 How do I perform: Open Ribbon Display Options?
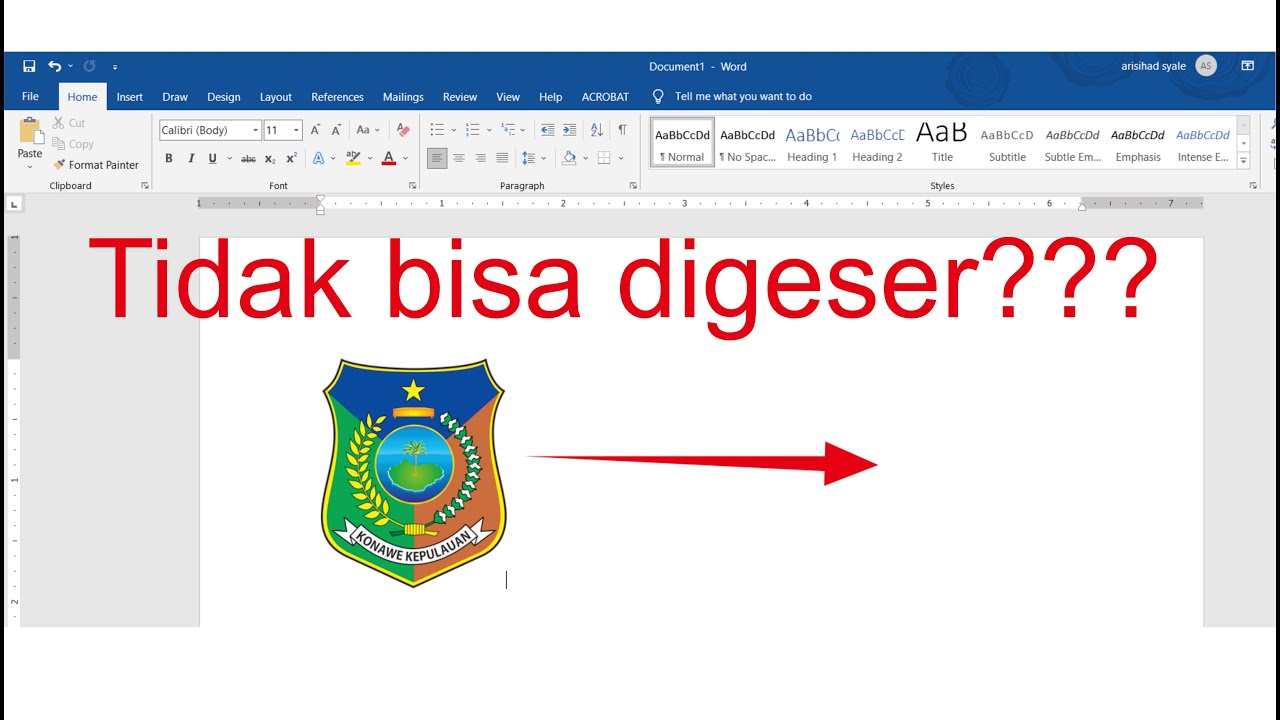click(x=1248, y=66)
